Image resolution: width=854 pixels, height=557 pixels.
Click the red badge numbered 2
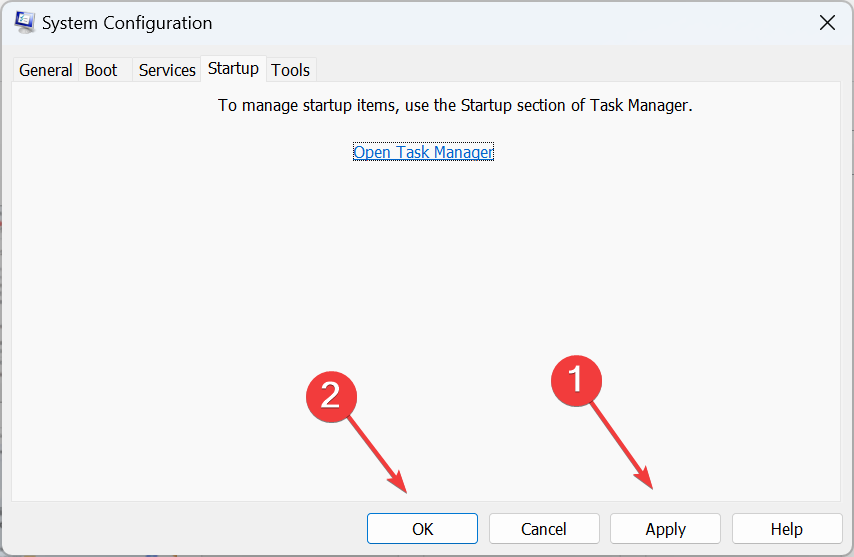(331, 396)
